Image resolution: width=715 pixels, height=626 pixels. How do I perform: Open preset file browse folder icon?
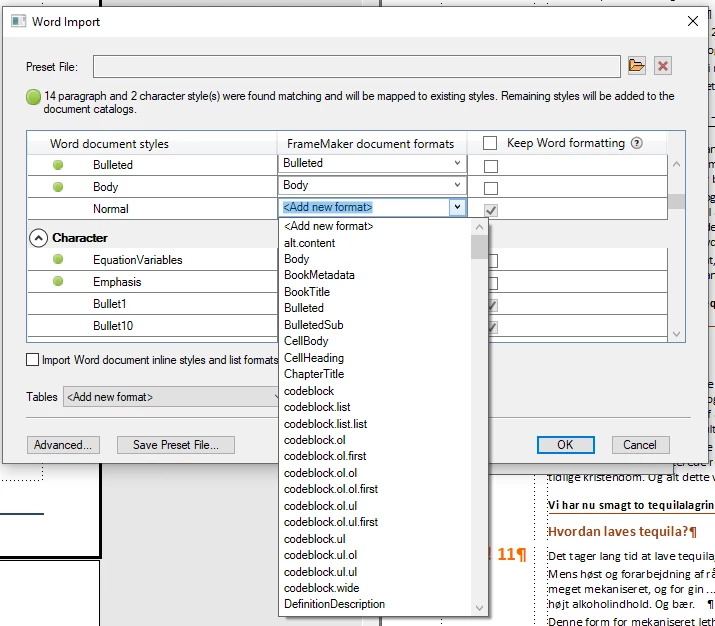pos(637,66)
